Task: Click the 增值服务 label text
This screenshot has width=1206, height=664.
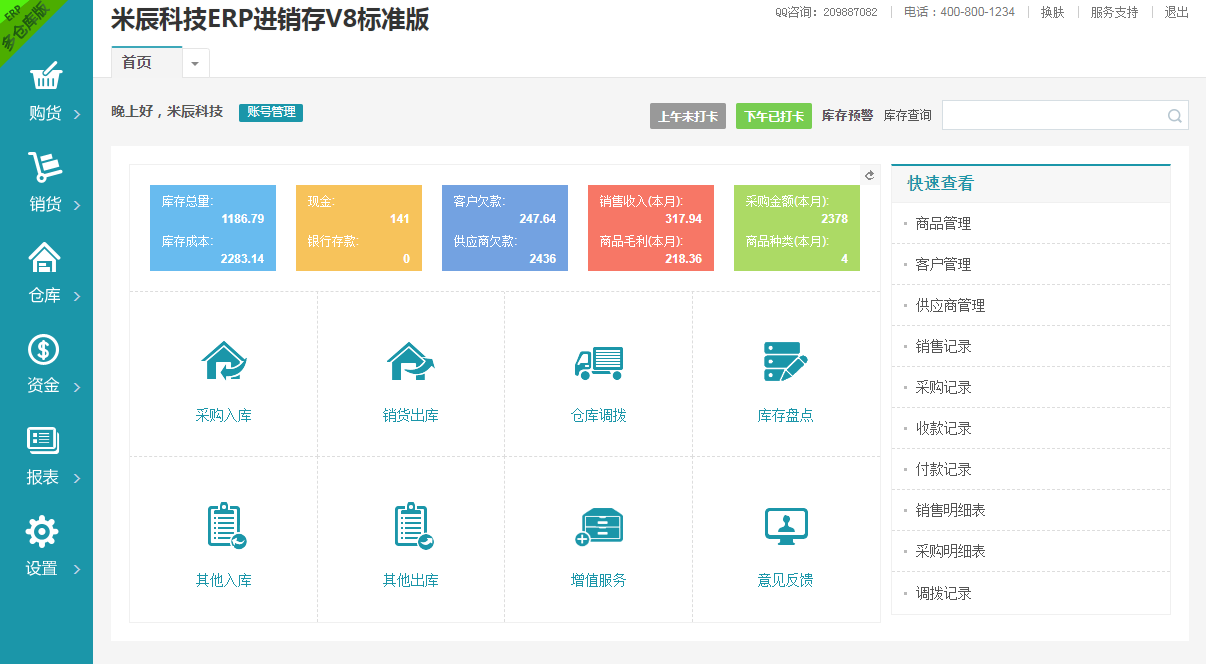Action: coord(598,580)
